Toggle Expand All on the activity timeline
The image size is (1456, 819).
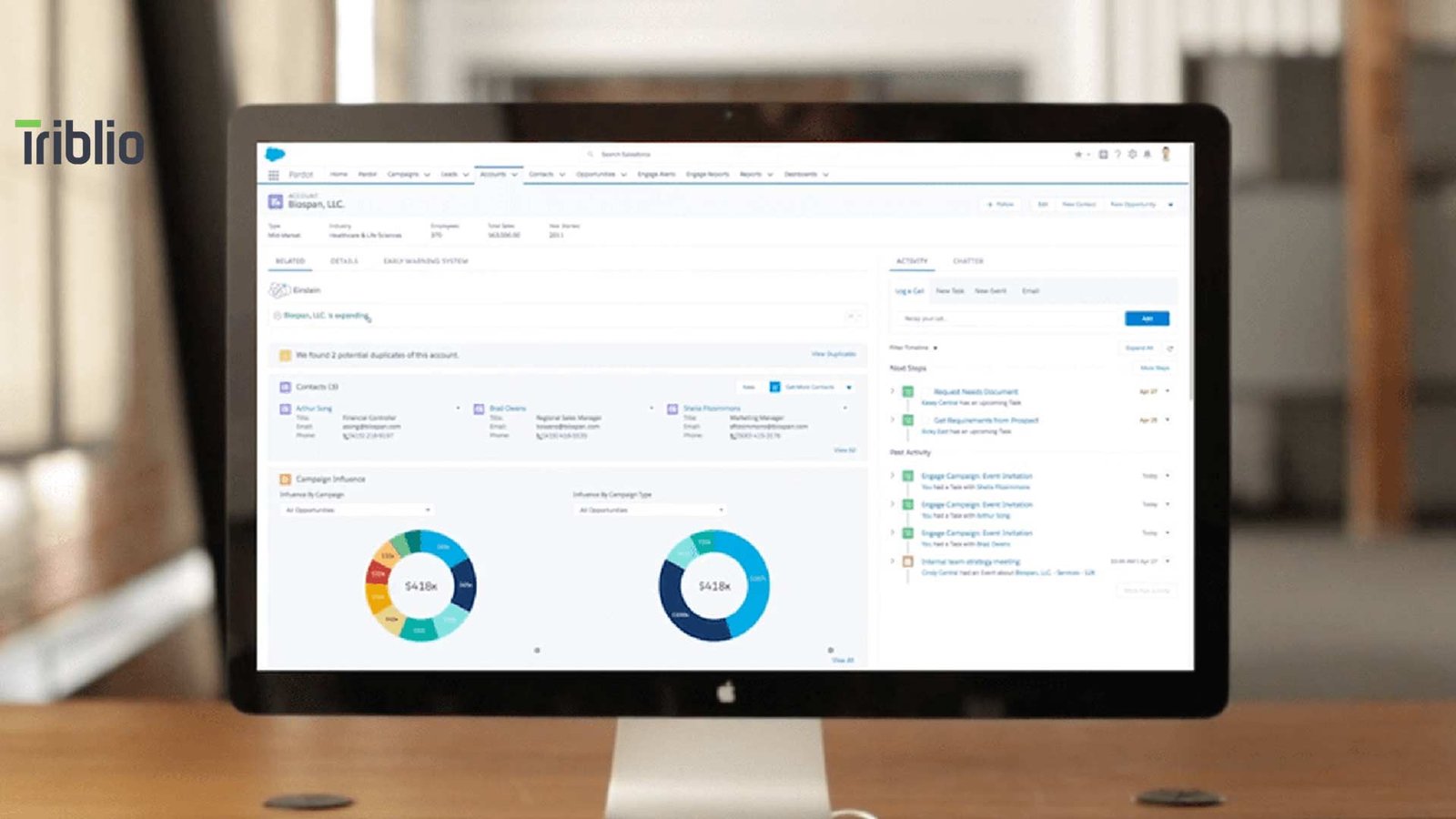click(1139, 348)
